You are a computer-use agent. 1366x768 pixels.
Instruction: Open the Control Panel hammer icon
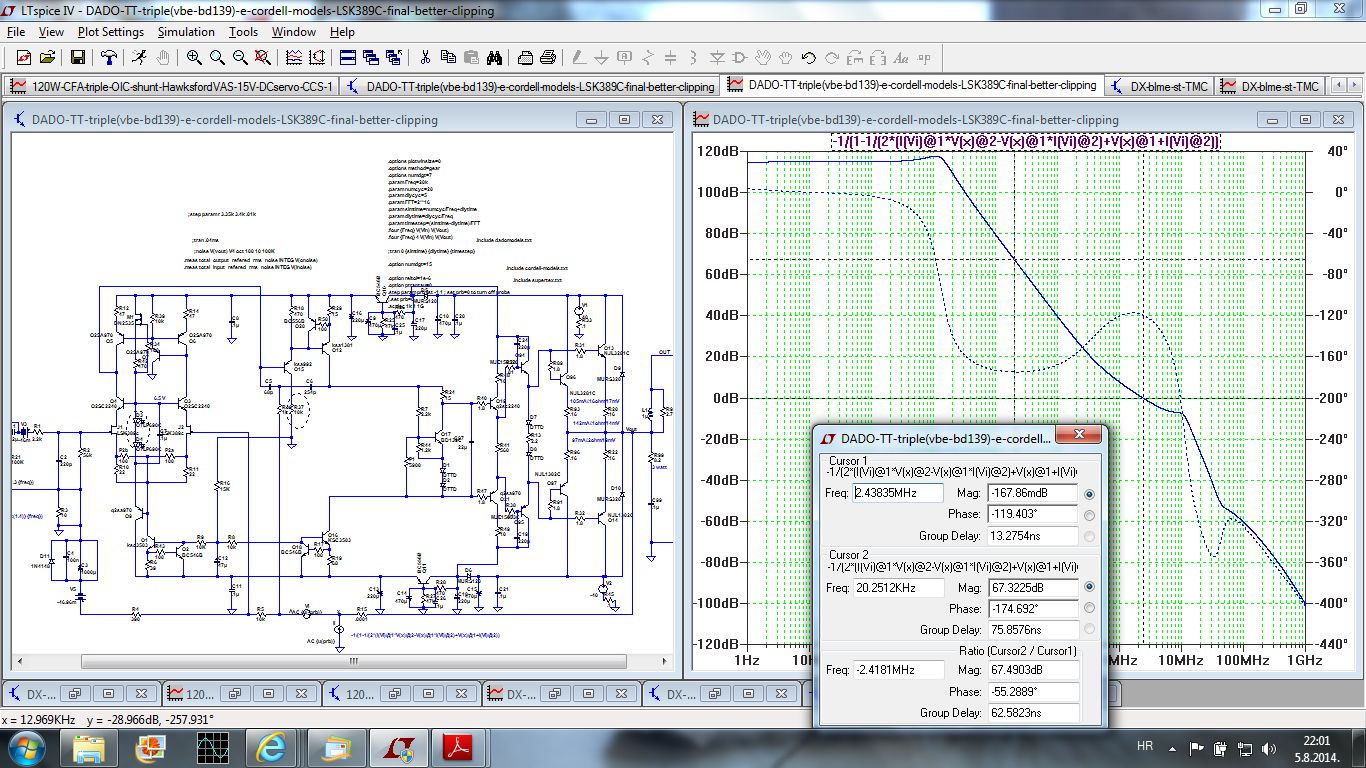(x=109, y=57)
